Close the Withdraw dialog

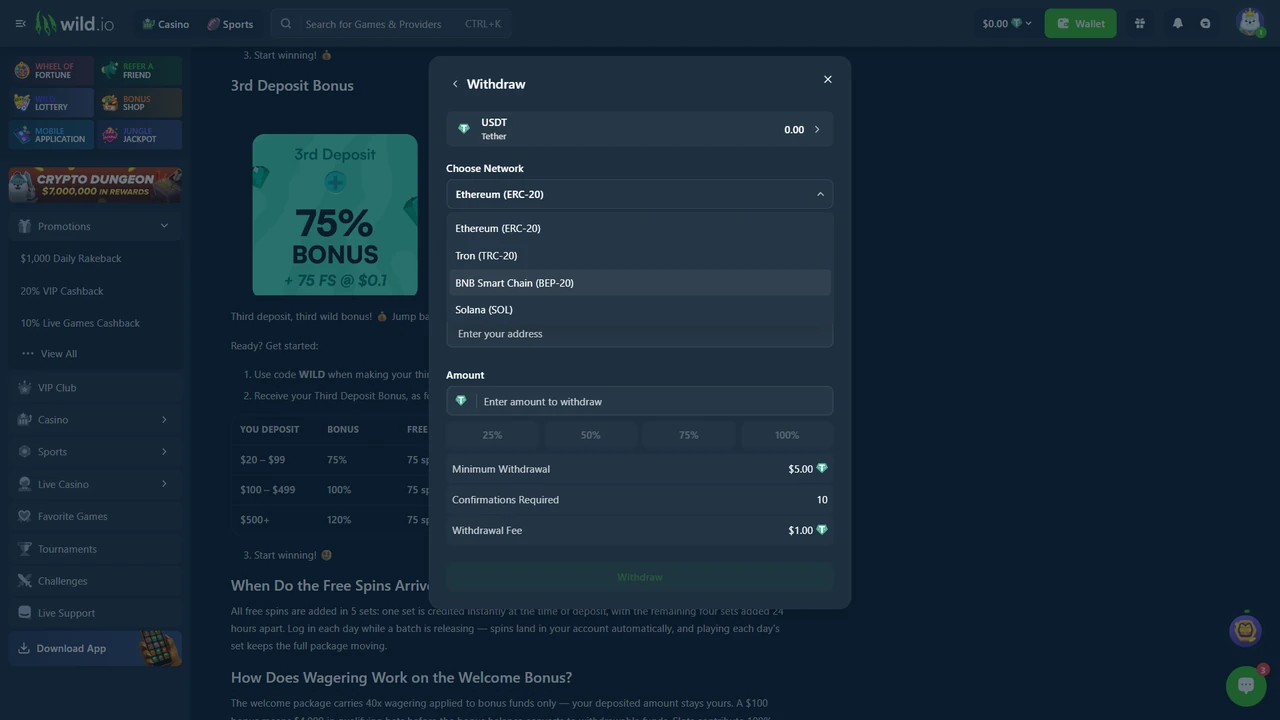[827, 79]
